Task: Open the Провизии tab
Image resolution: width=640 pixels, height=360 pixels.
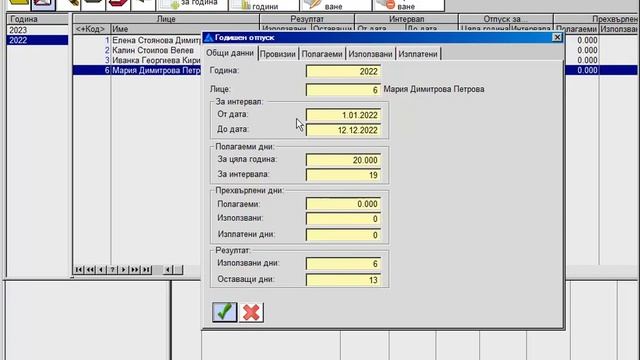Action: (x=278, y=54)
